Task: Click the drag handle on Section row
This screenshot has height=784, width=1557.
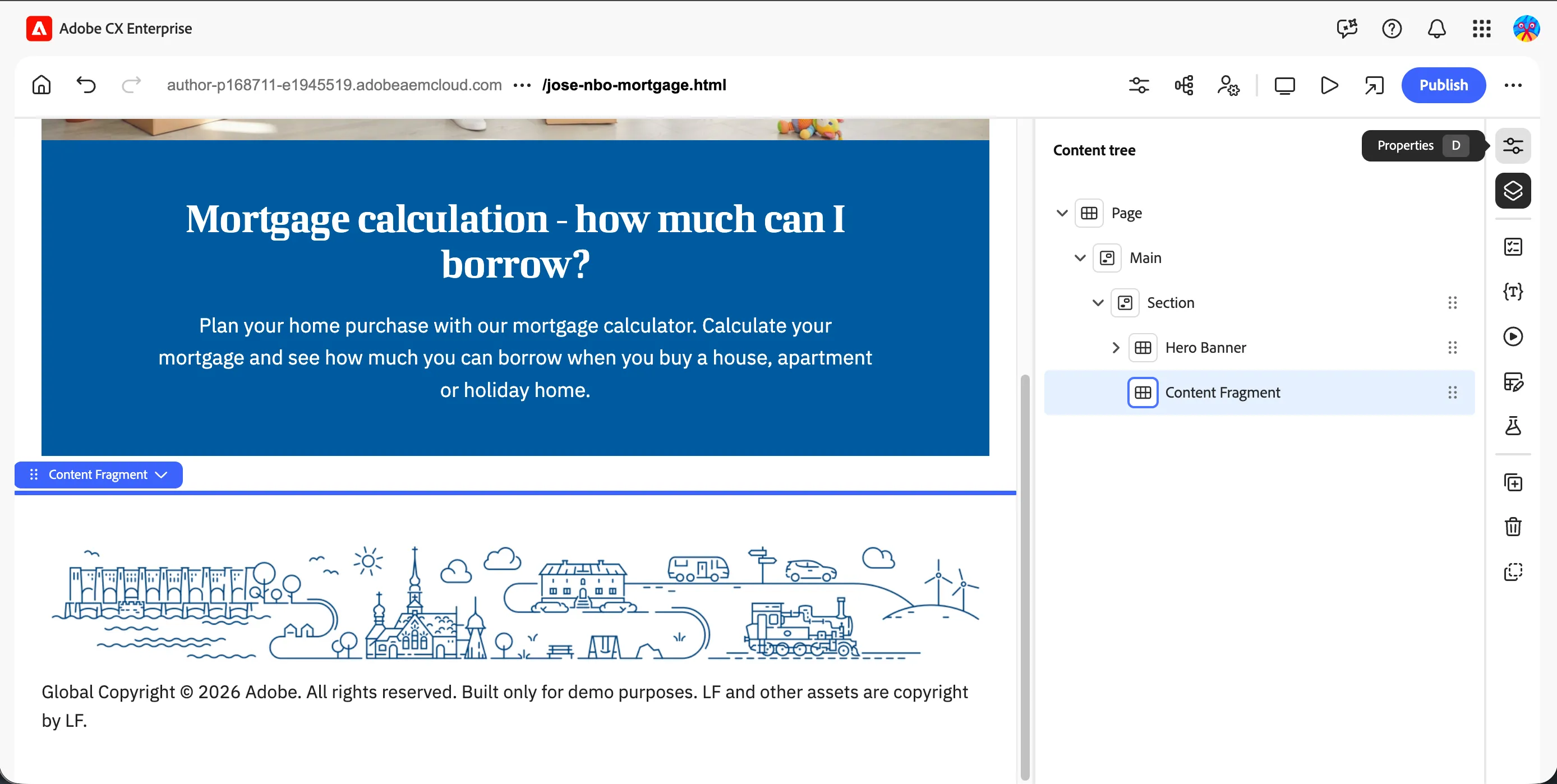Action: 1452,303
